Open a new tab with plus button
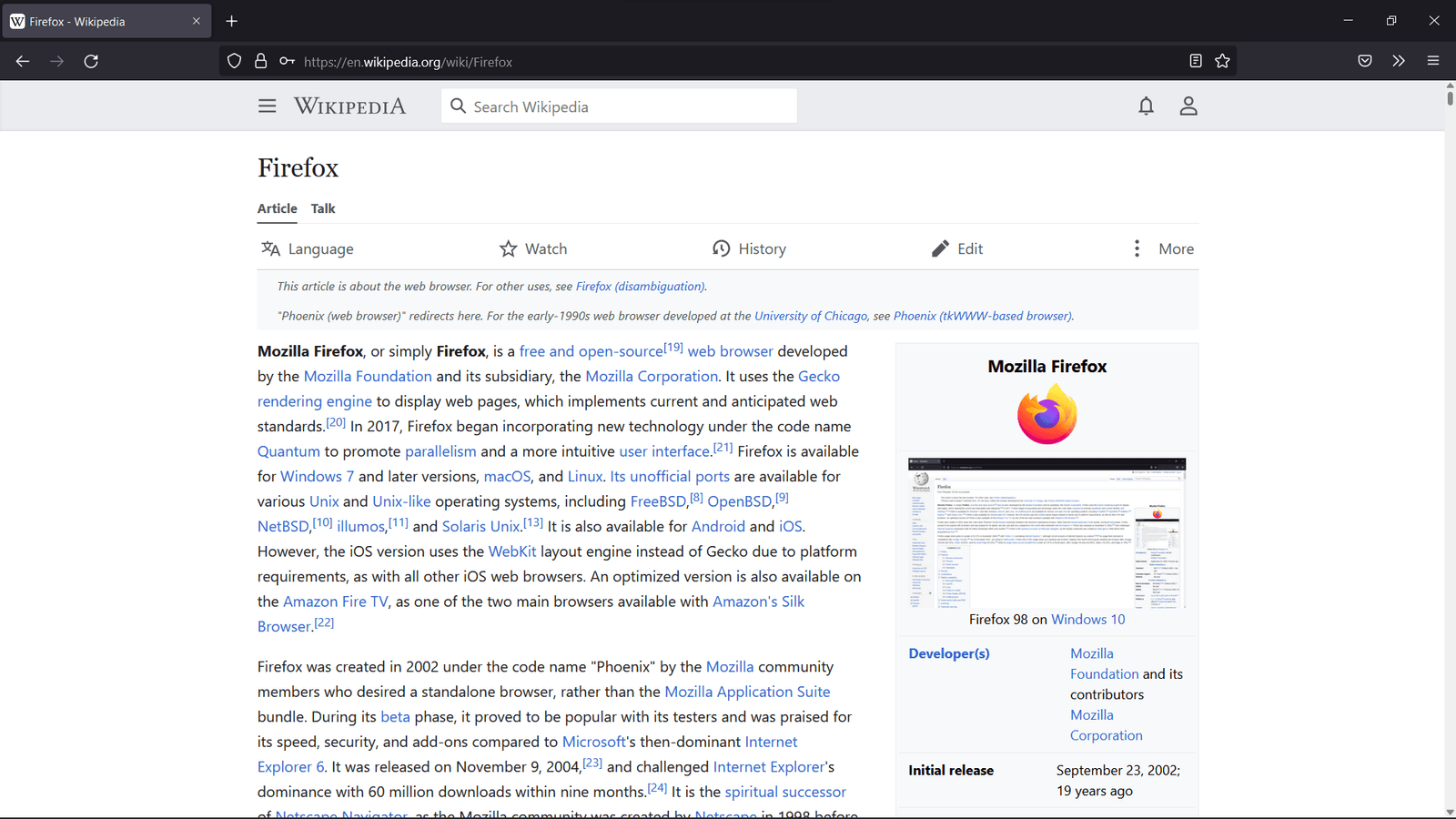Viewport: 1456px width, 819px height. point(232,21)
